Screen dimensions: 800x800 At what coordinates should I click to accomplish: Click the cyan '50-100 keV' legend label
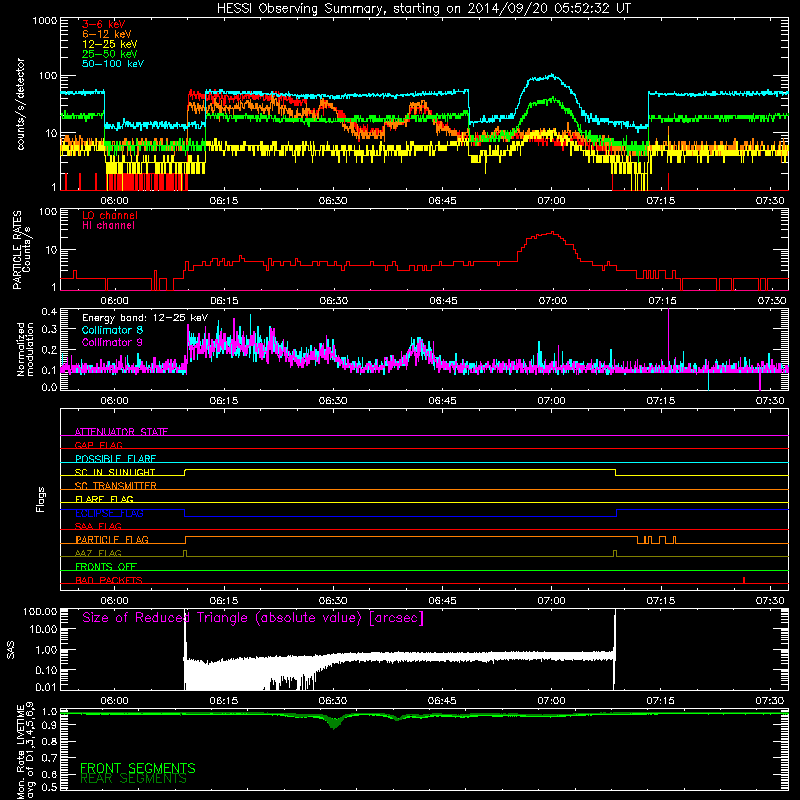point(113,64)
